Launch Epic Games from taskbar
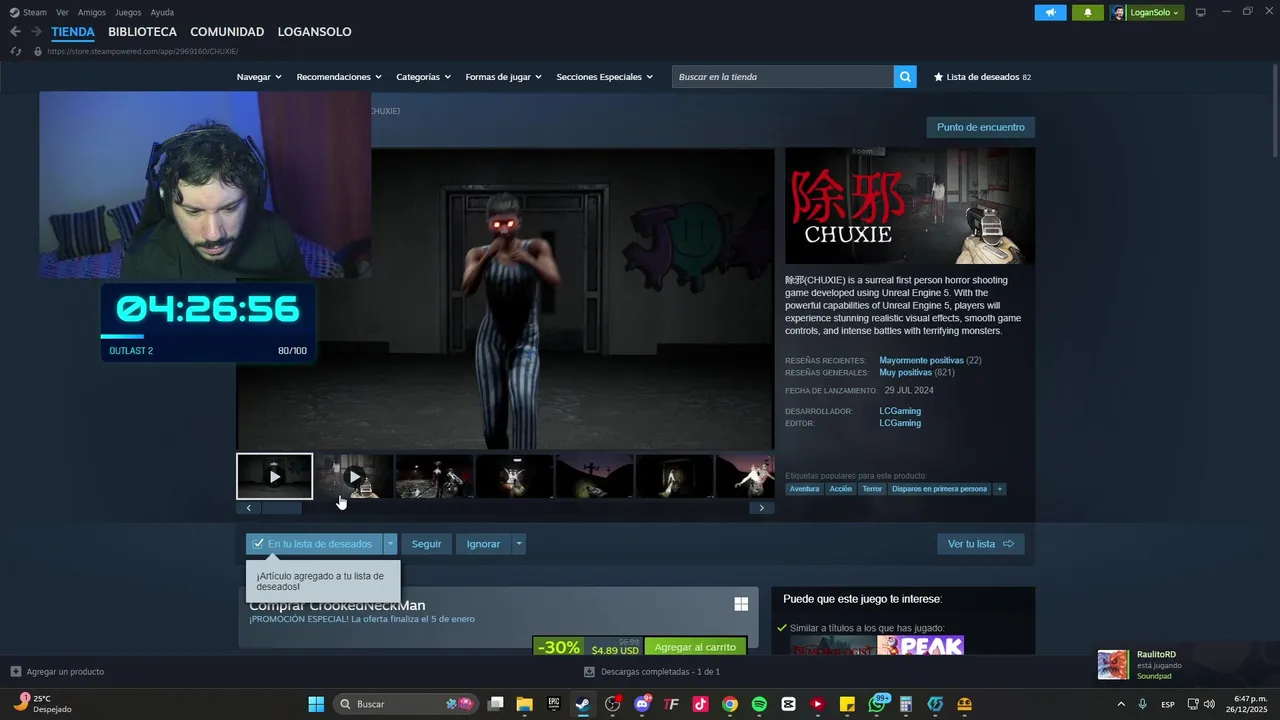Viewport: 1280px width, 720px height. click(553, 704)
